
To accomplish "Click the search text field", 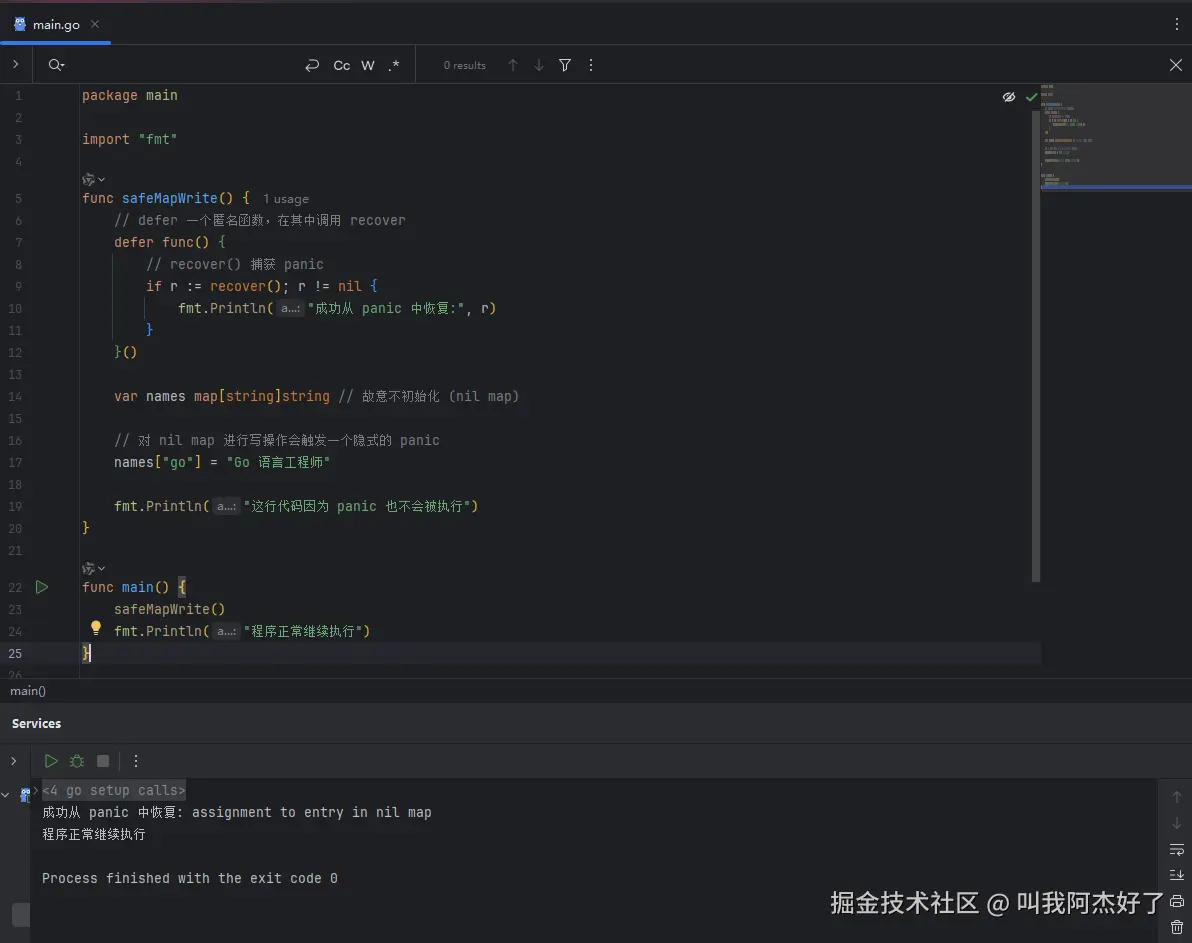I will pos(182,65).
